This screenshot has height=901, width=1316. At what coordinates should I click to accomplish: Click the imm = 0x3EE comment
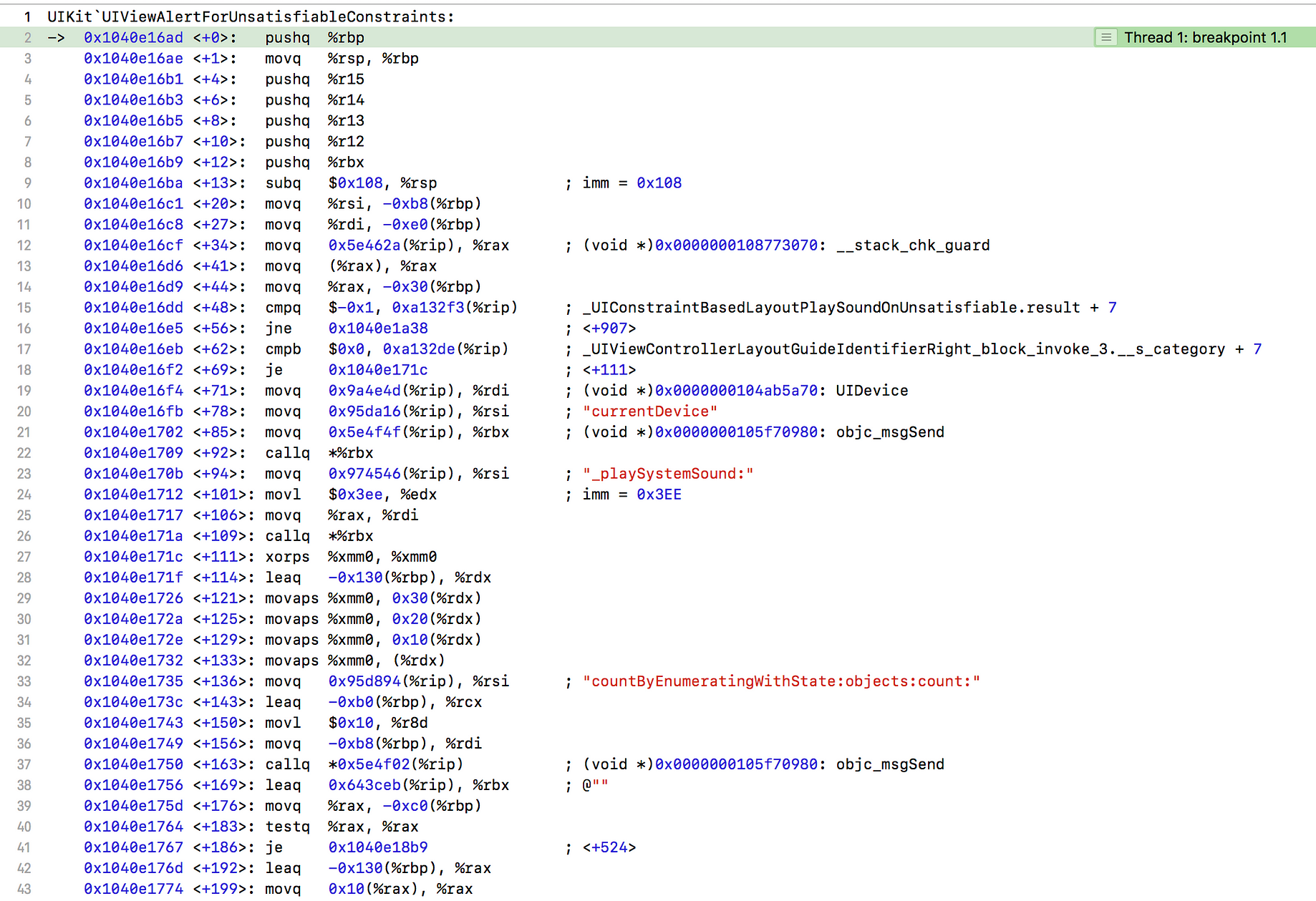(x=632, y=495)
